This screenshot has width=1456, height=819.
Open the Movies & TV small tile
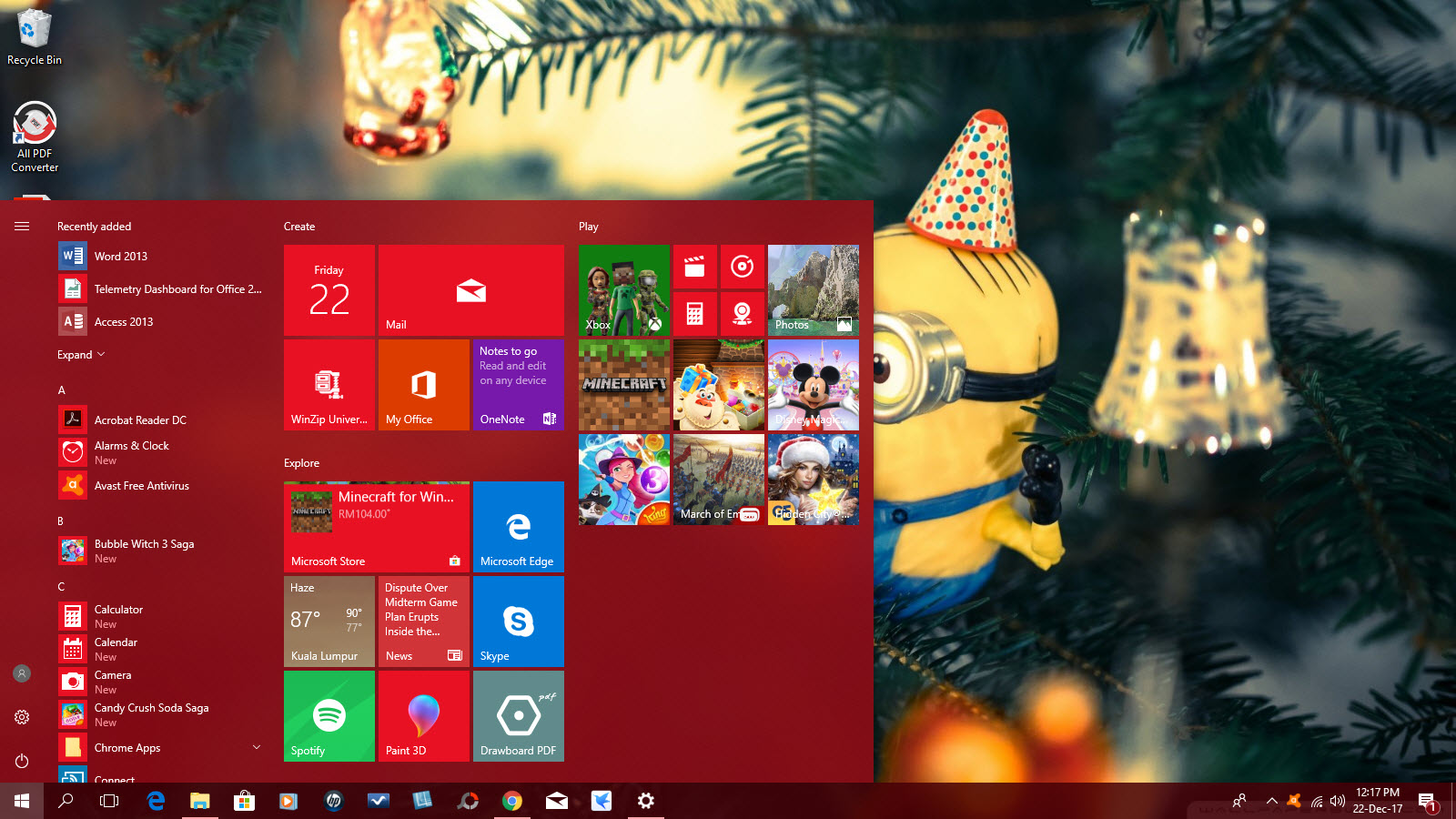pos(695,267)
